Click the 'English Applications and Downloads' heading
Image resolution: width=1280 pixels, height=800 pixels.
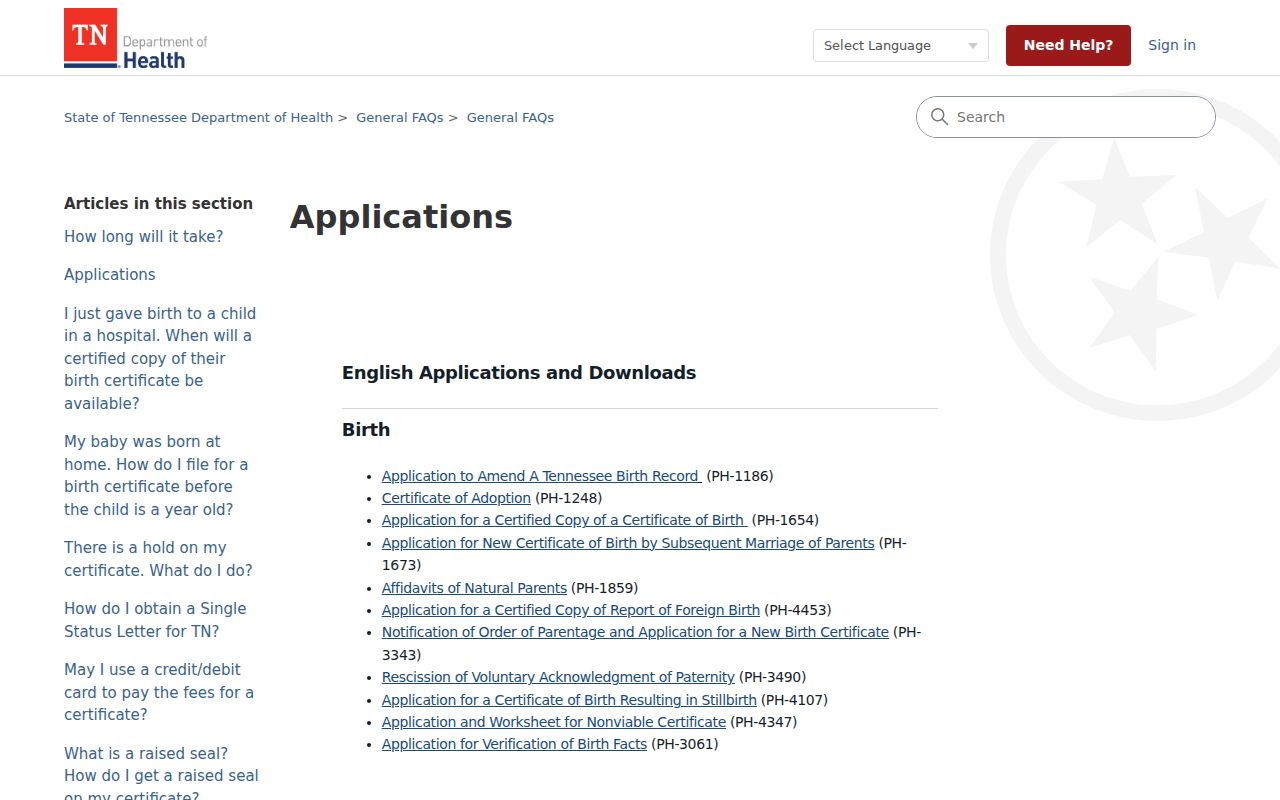(x=519, y=373)
